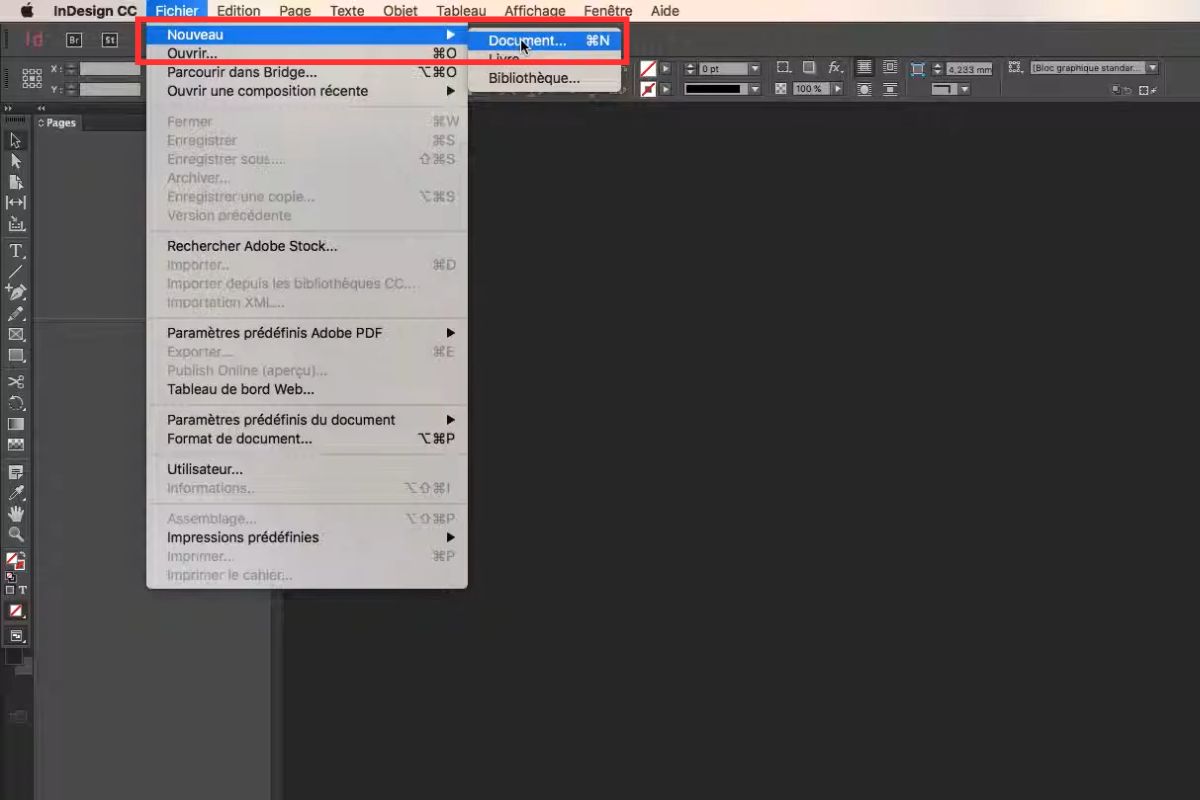Select the Pen tool
The width and height of the screenshot is (1200, 800).
click(x=16, y=292)
